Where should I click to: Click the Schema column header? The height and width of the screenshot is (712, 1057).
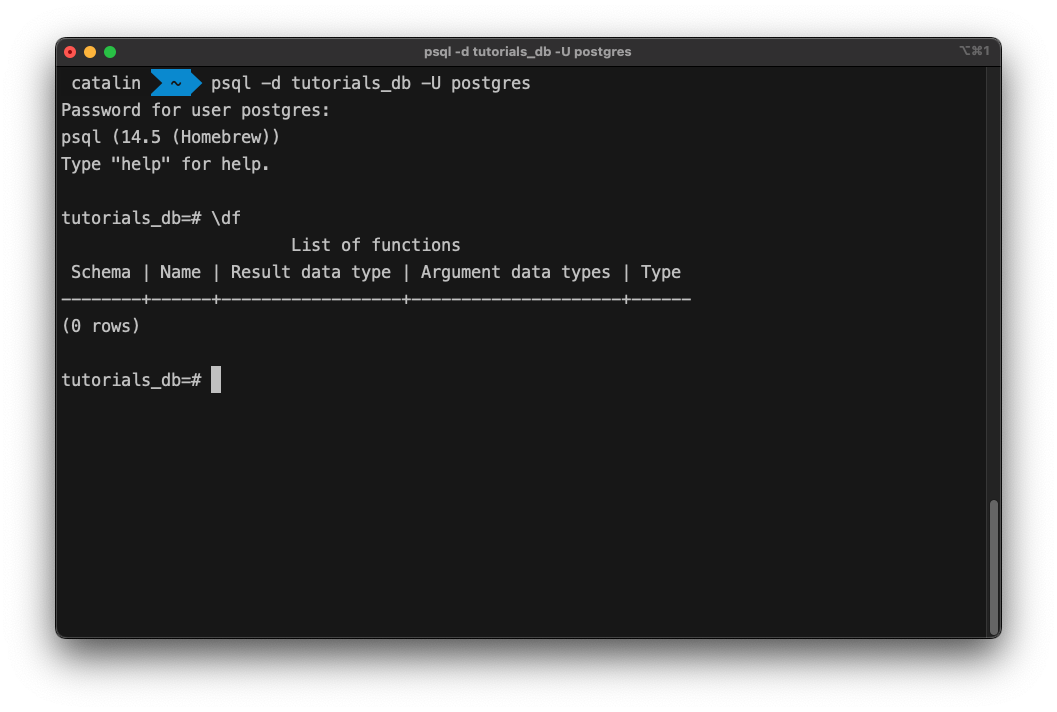pos(100,271)
